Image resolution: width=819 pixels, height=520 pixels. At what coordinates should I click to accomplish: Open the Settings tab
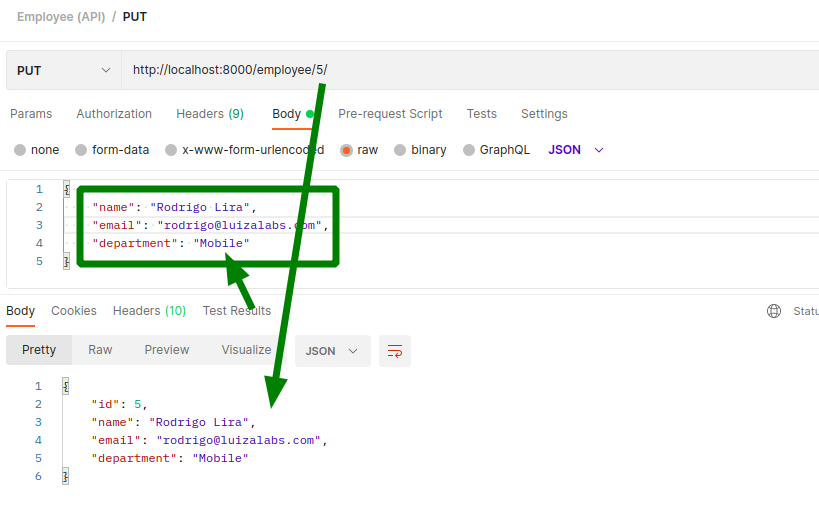tap(544, 114)
